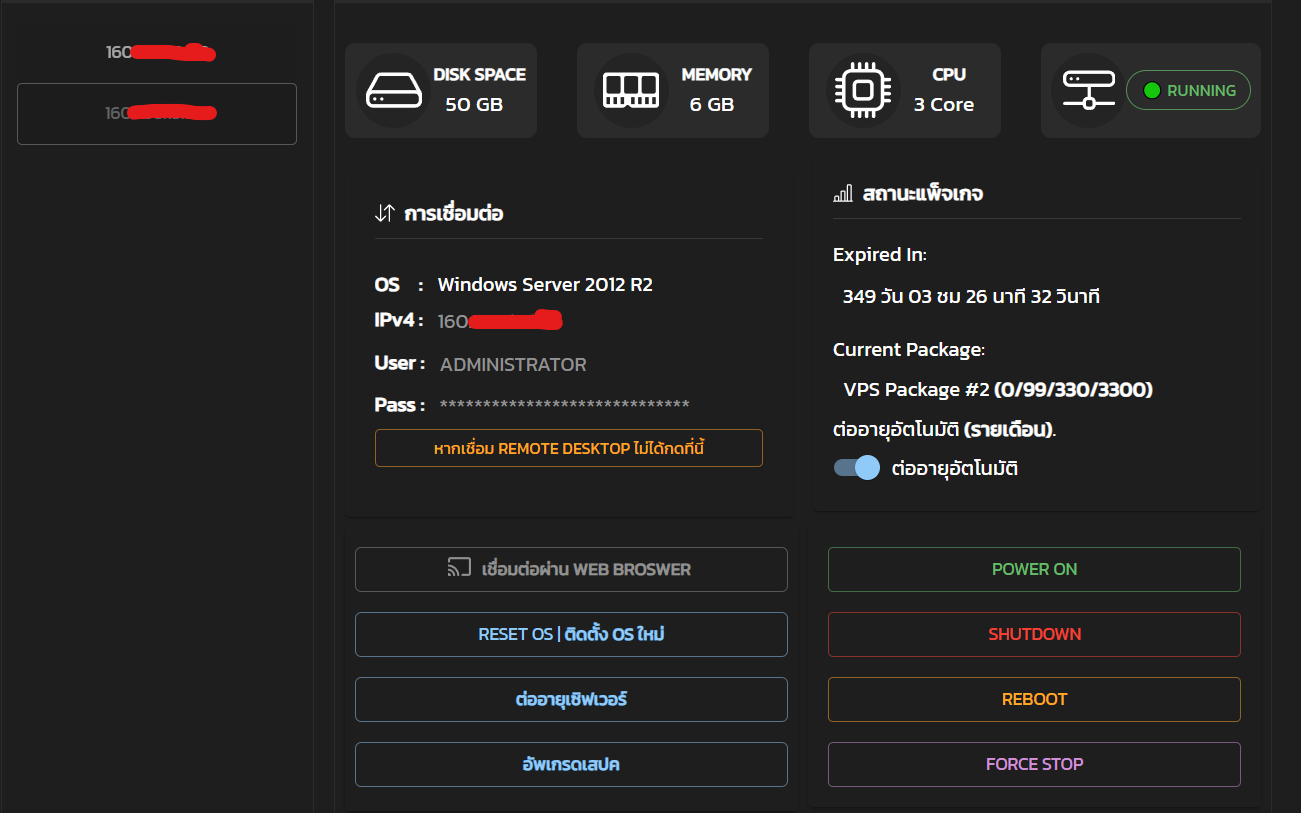The width and height of the screenshot is (1301, 813).
Task: Click the การเชื่อมต่อ heading
Action: coord(453,213)
